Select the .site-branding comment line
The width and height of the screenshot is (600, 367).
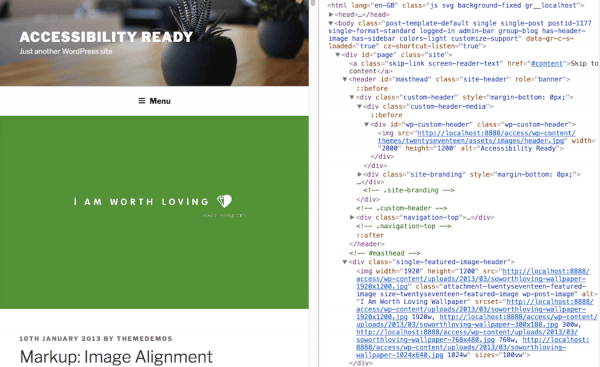[409, 190]
